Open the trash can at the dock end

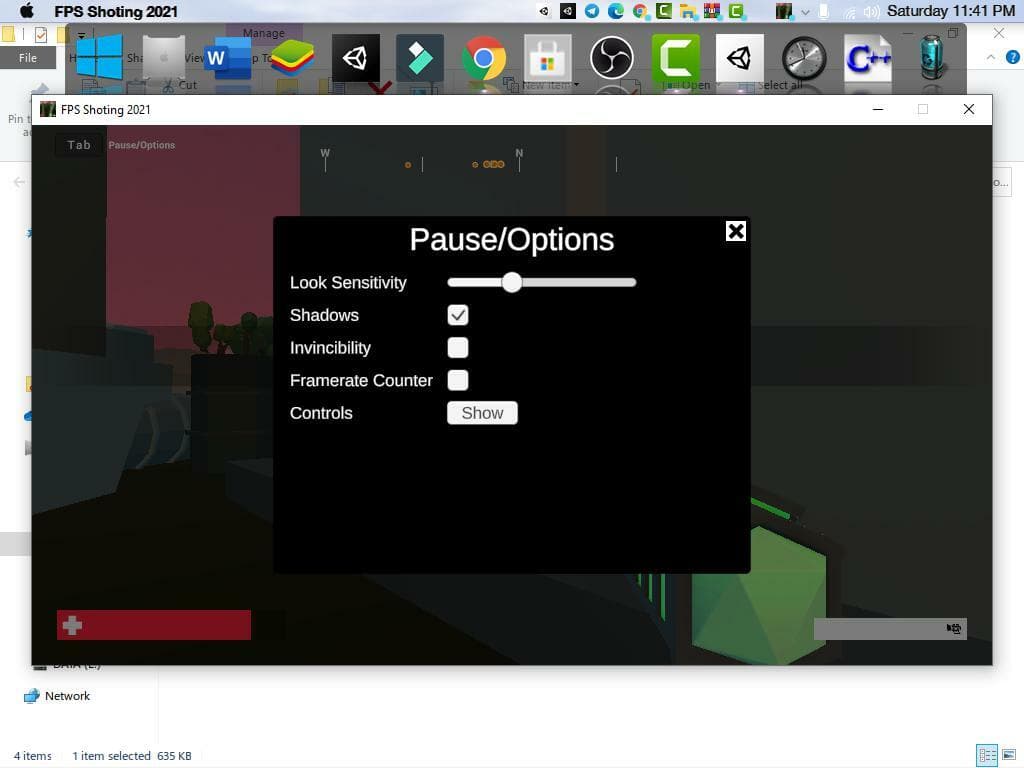click(x=932, y=57)
